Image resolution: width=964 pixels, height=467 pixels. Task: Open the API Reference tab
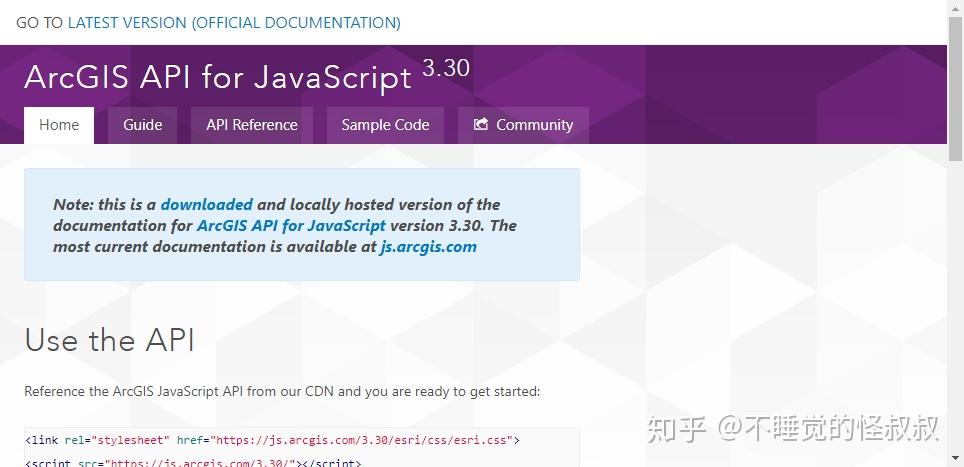pos(252,125)
